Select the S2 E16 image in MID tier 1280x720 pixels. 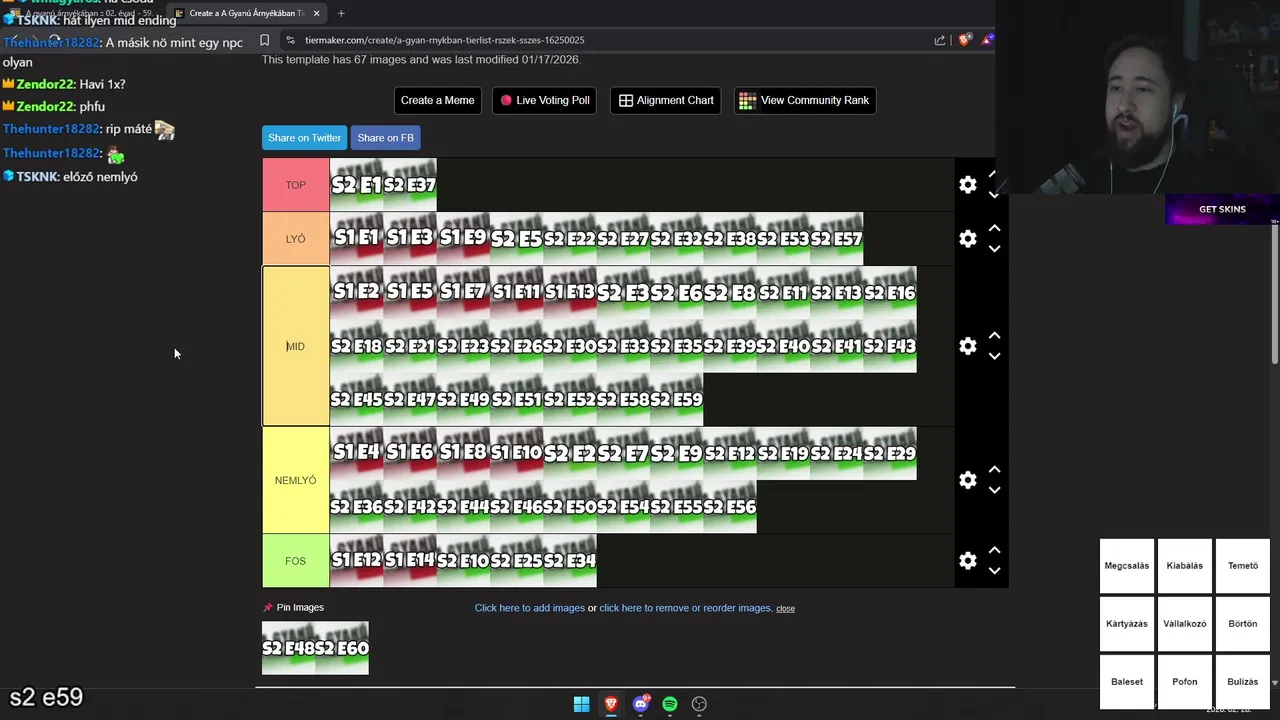pyautogui.click(x=890, y=292)
